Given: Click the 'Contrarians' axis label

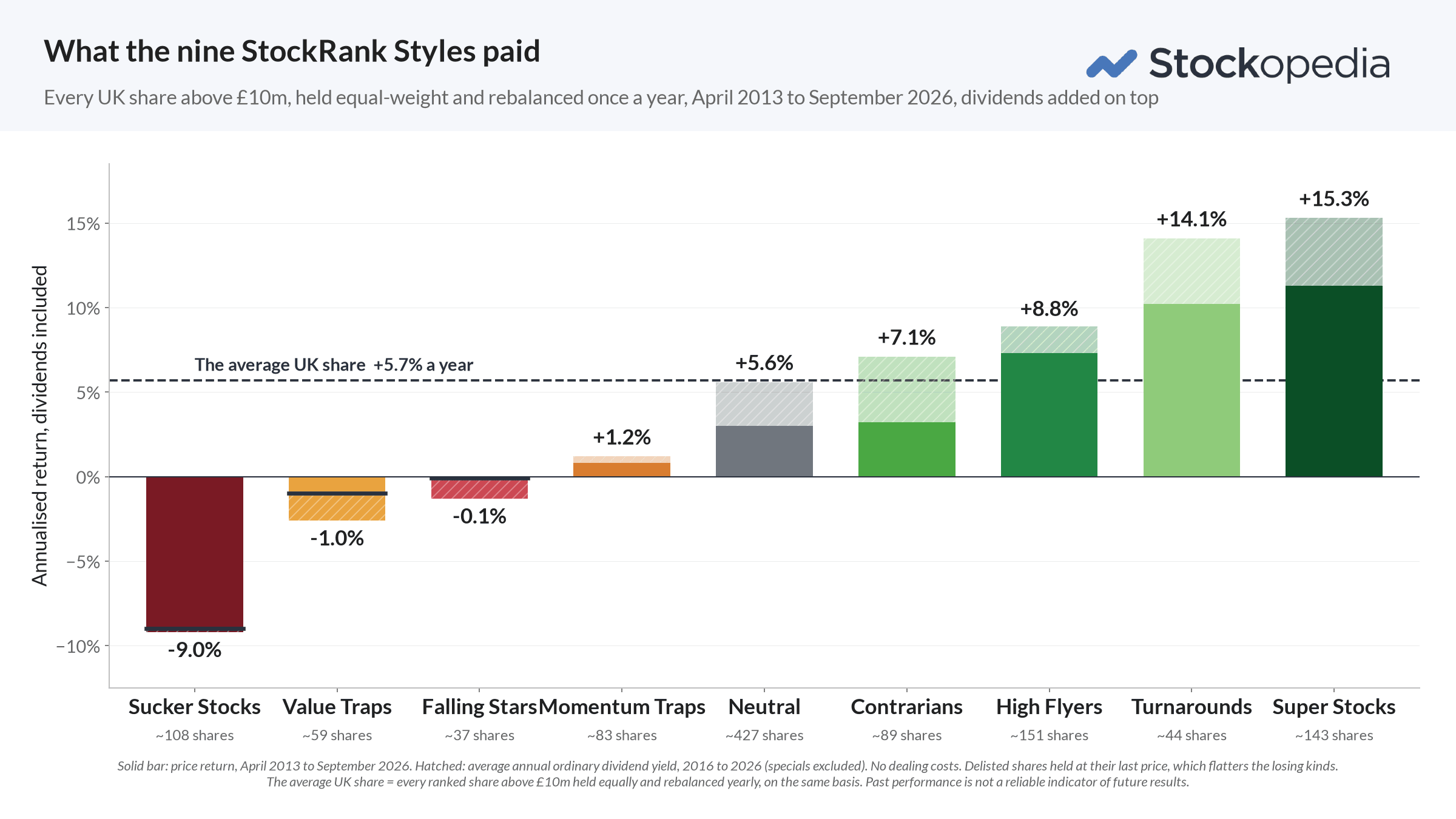Looking at the screenshot, I should click(907, 707).
